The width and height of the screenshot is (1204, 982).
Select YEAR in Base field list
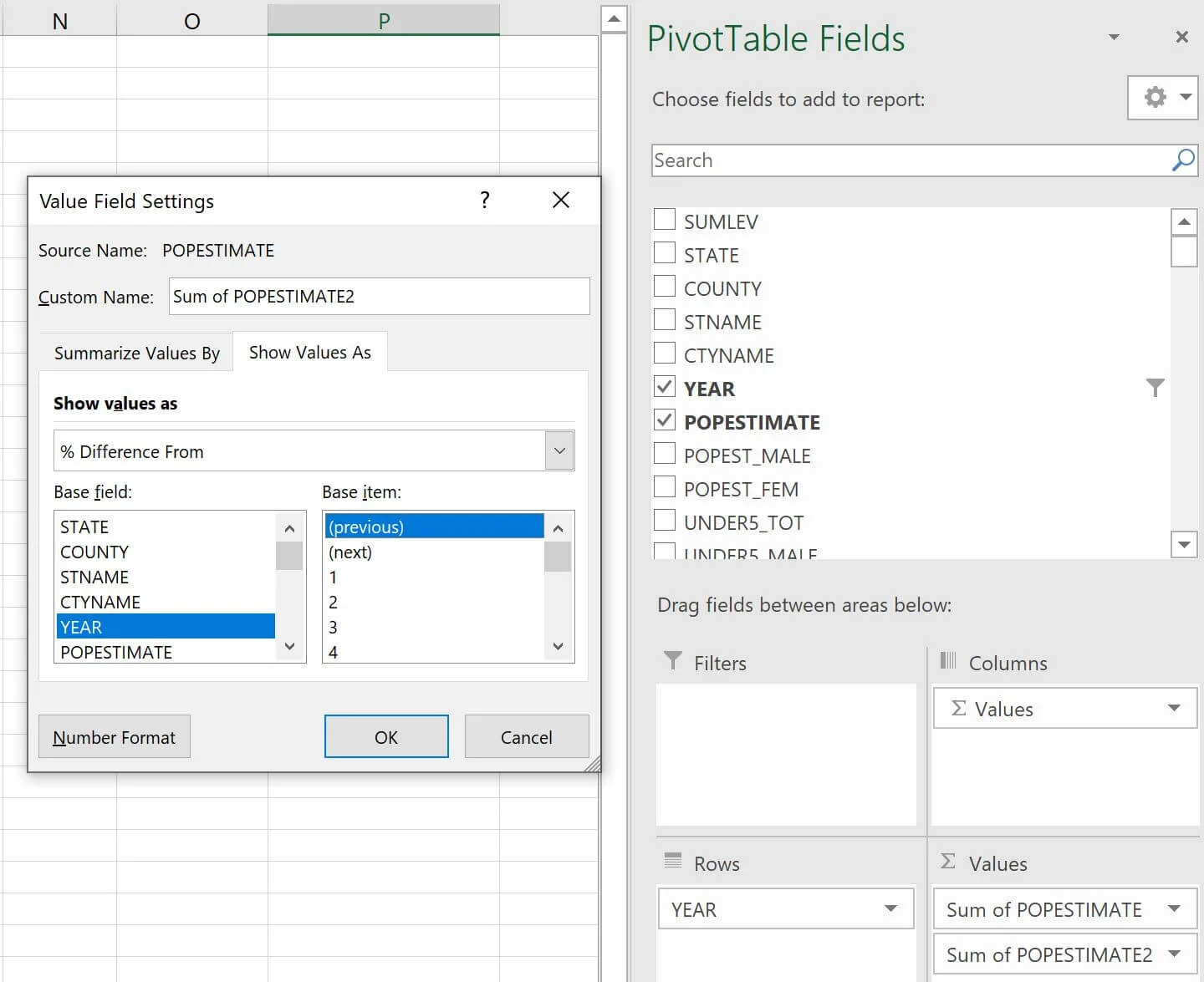166,627
